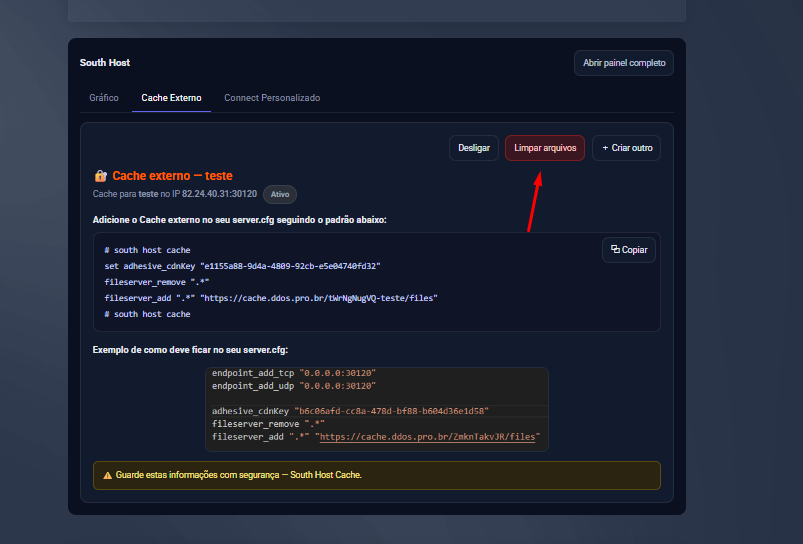
Task: Click the lock icon beside Cache externo
Action: point(100,176)
